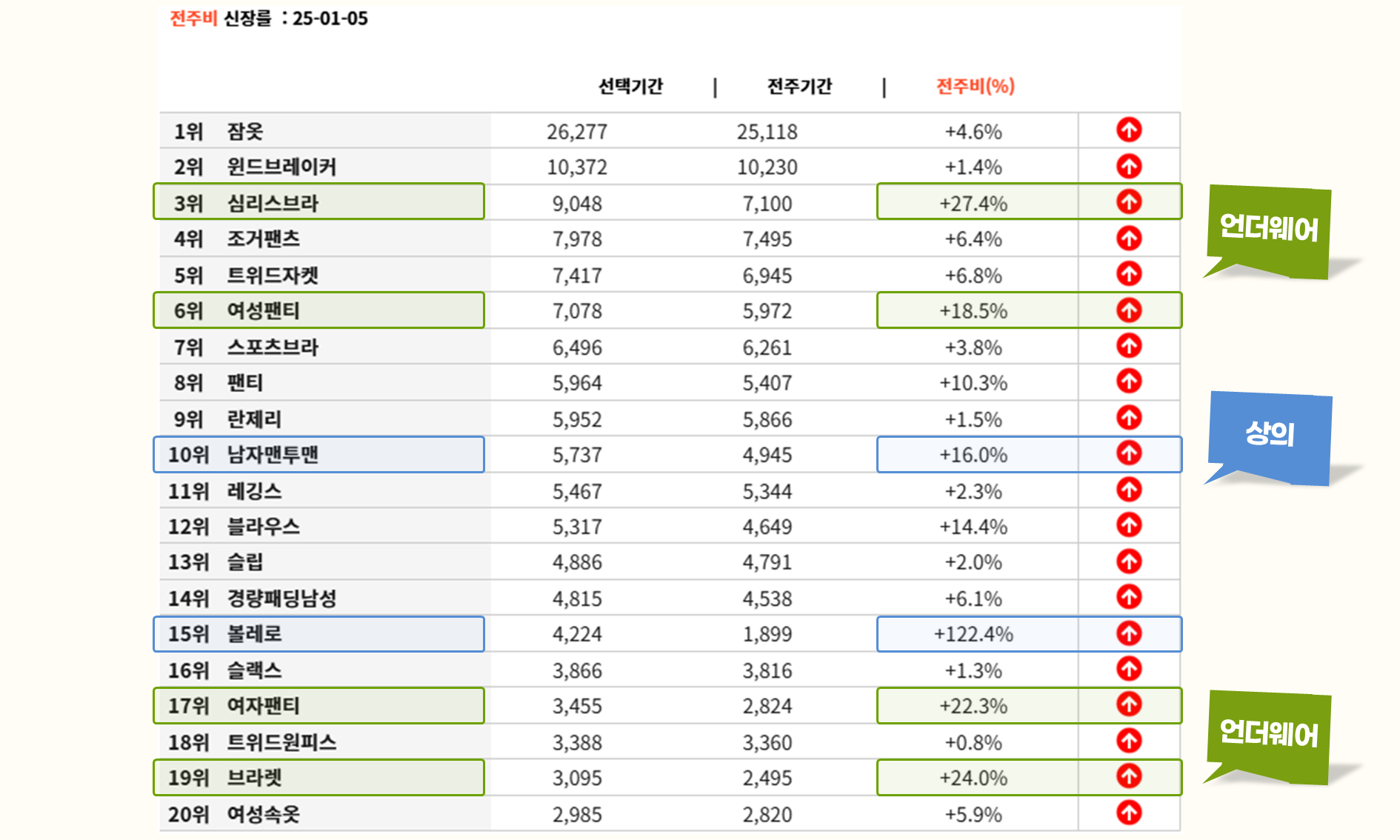Select the 선택기간 column header
The image size is (1400, 840).
point(630,87)
